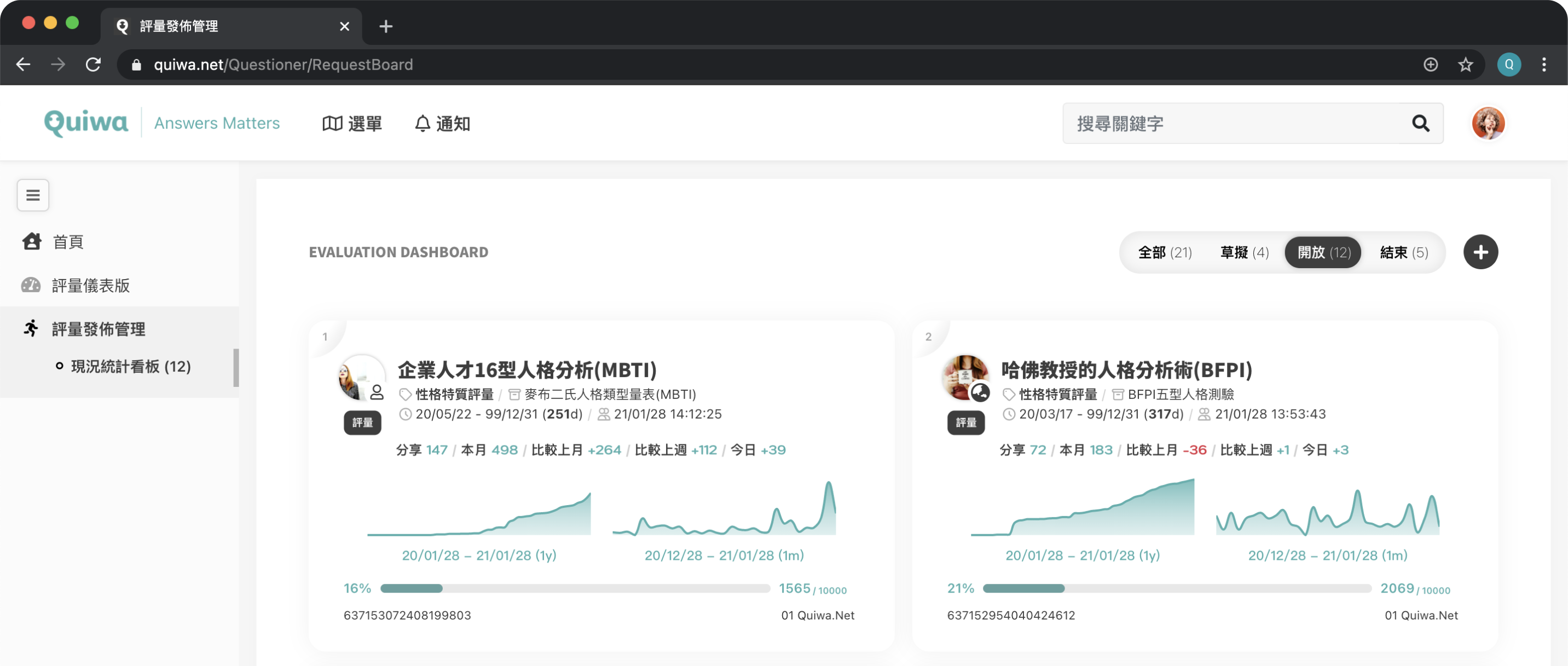Click the 16% progress bar

(575, 589)
